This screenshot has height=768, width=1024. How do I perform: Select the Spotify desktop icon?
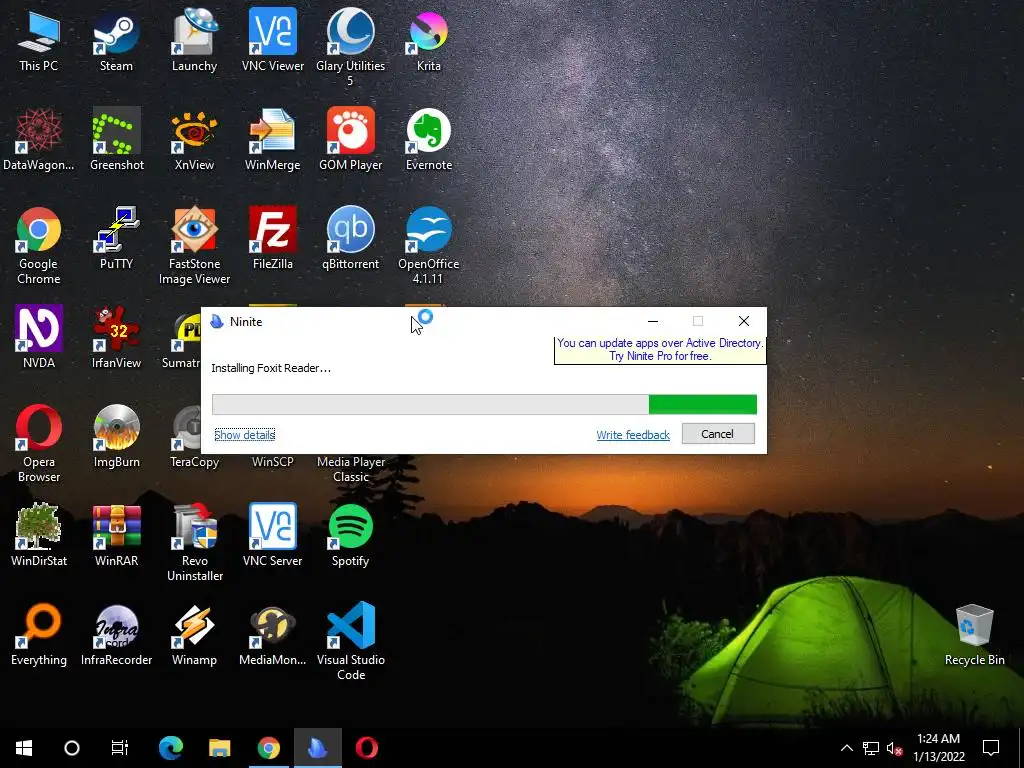click(351, 536)
